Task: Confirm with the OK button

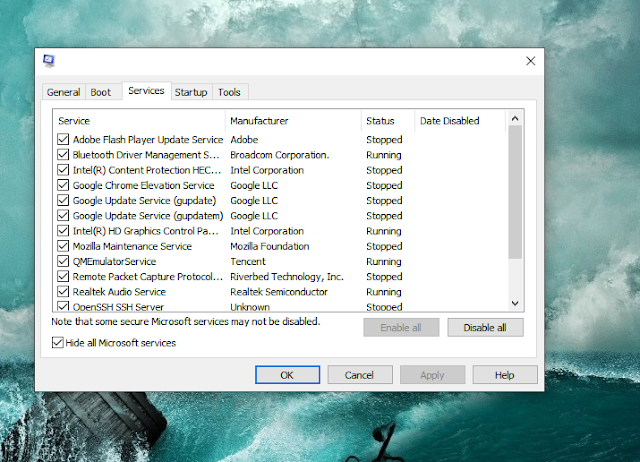Action: point(287,375)
